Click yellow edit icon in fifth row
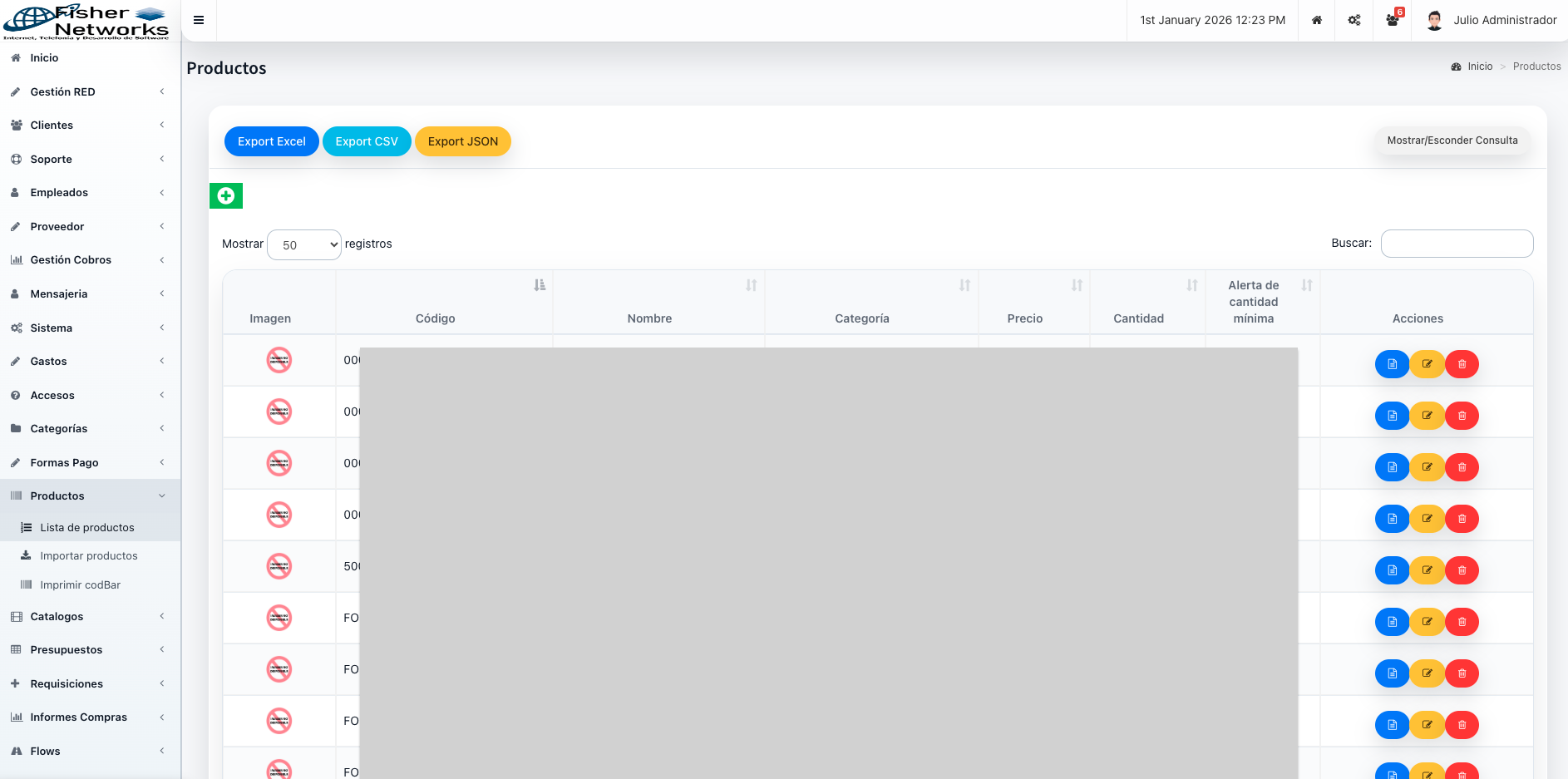Screen dimensions: 1568x779 [1427, 570]
